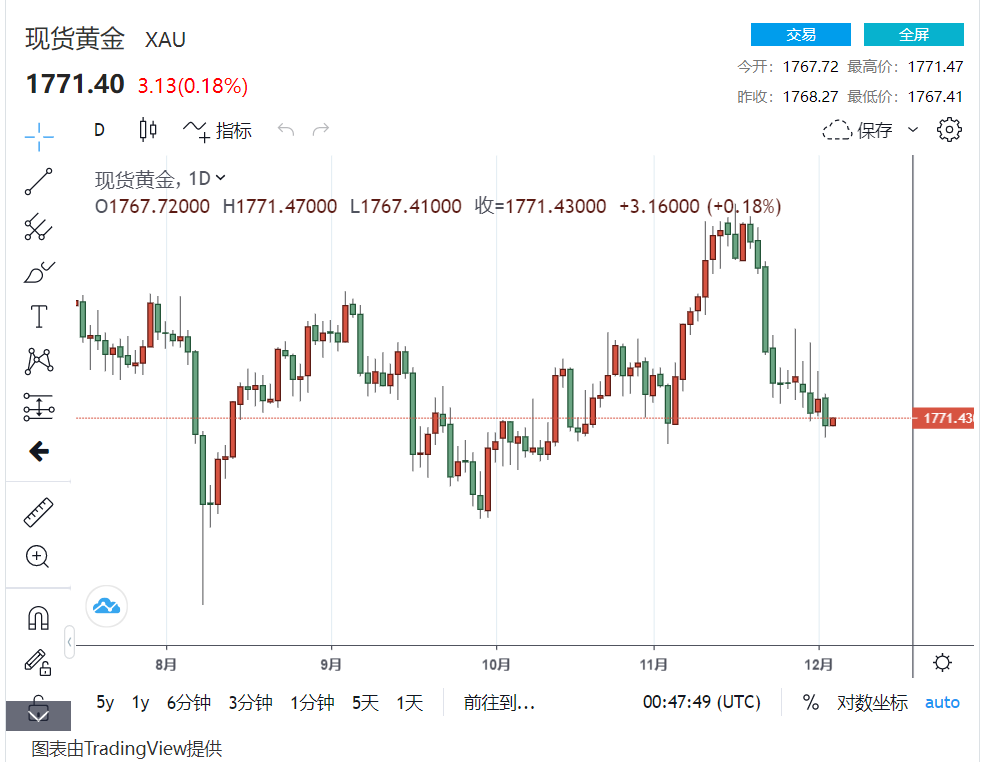Expand the 保存 save dropdown arrow
The image size is (982, 762).
(x=912, y=130)
